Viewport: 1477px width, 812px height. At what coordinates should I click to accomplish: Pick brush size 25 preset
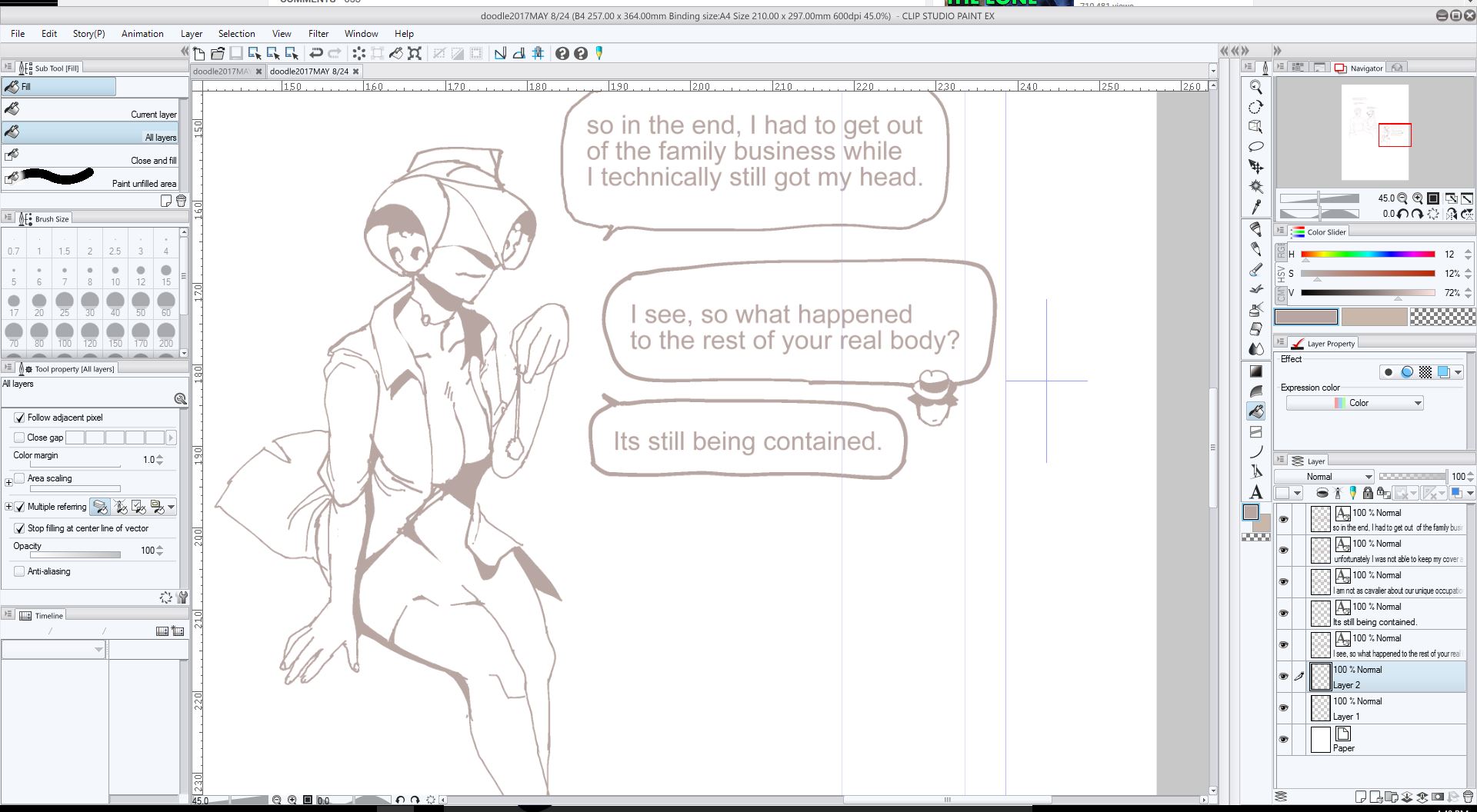[65, 303]
